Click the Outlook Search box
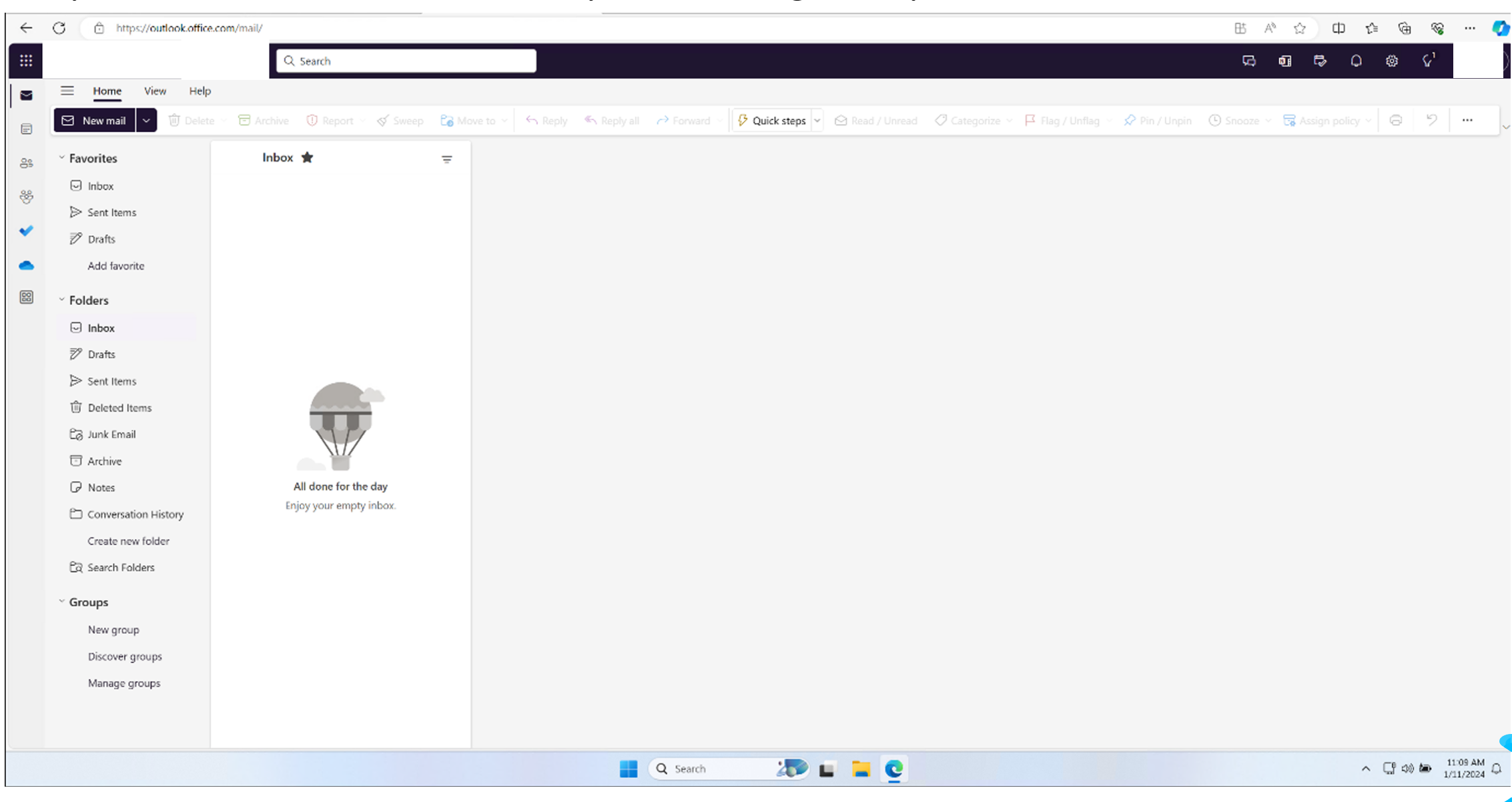Image resolution: width=1512 pixels, height=802 pixels. (406, 61)
